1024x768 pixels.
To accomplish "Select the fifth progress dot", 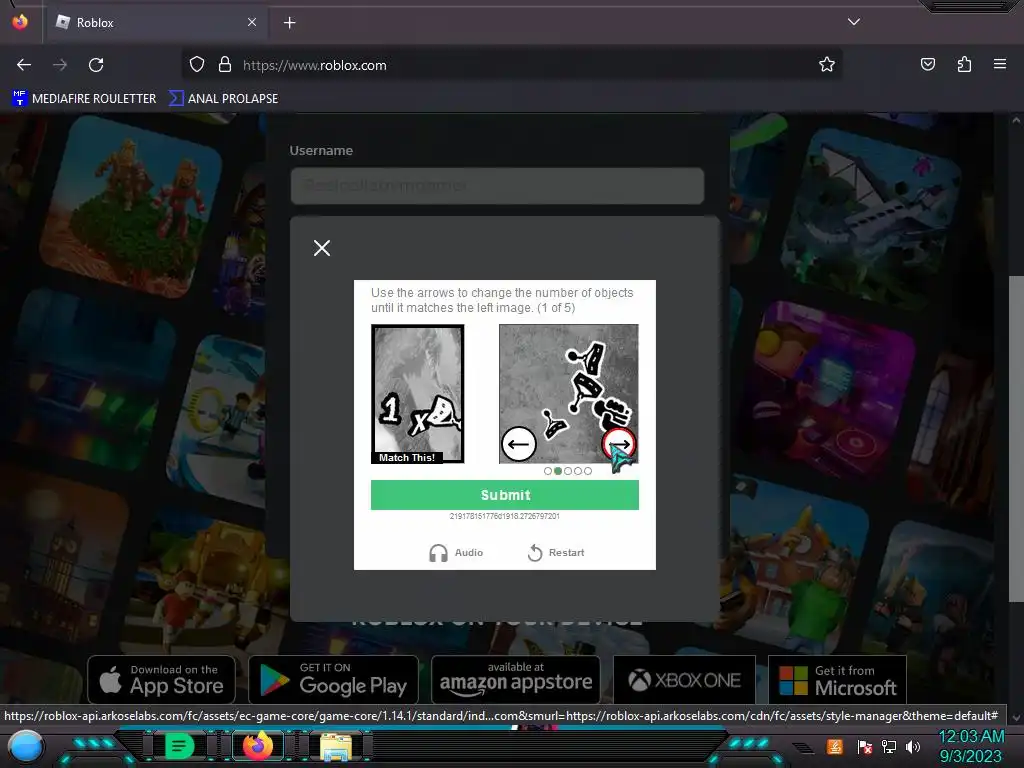I will [588, 471].
